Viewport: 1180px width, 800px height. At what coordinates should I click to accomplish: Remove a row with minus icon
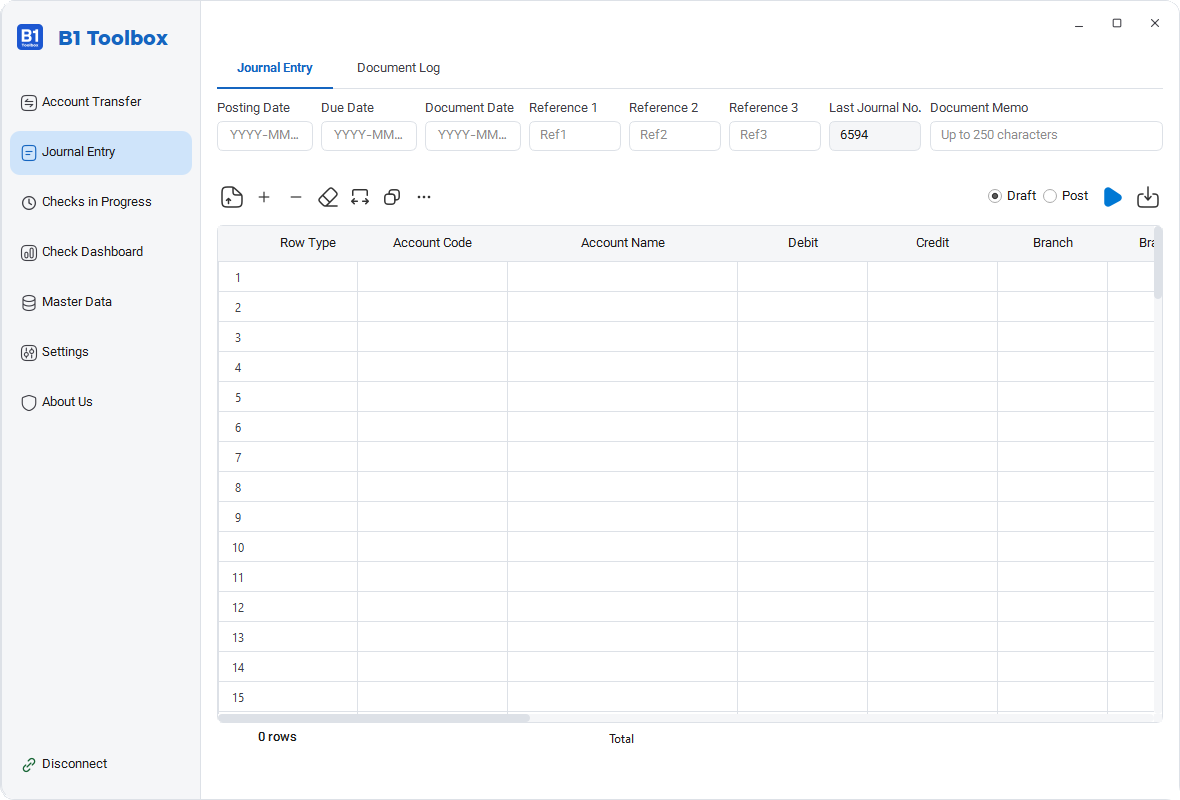296,197
